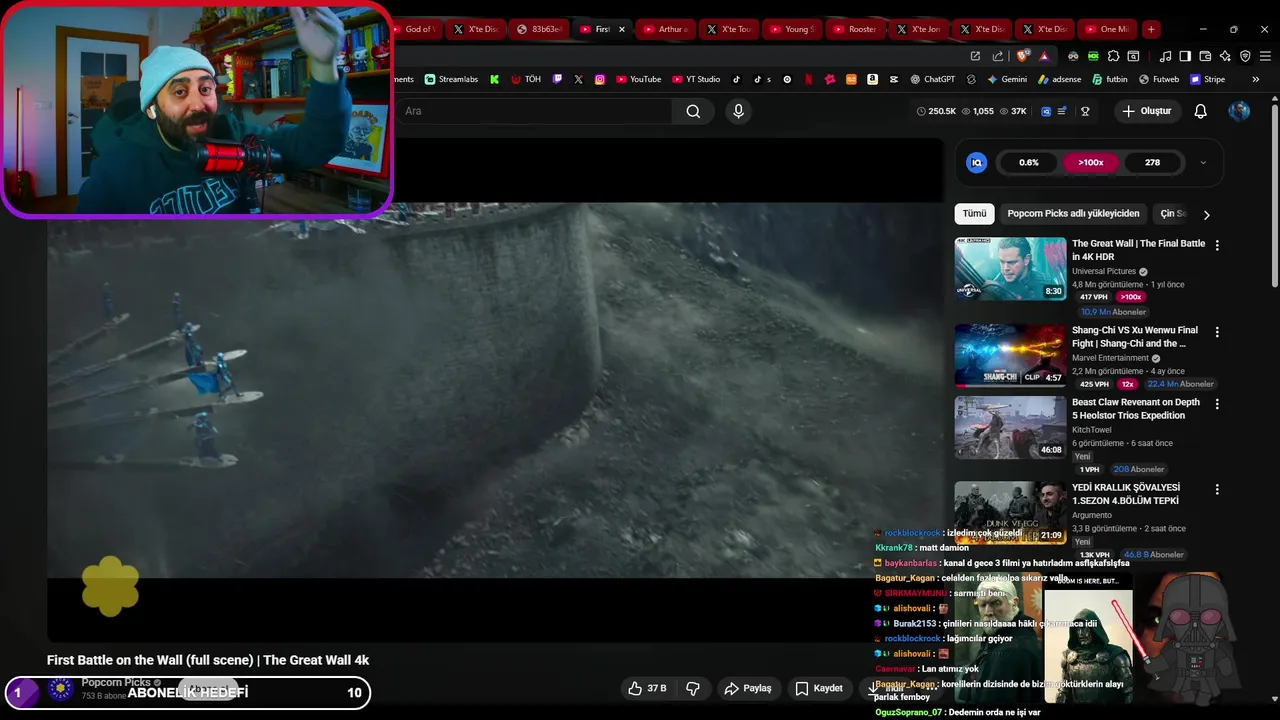Open the Stripe bookmark
The width and height of the screenshot is (1280, 720).
[1207, 79]
